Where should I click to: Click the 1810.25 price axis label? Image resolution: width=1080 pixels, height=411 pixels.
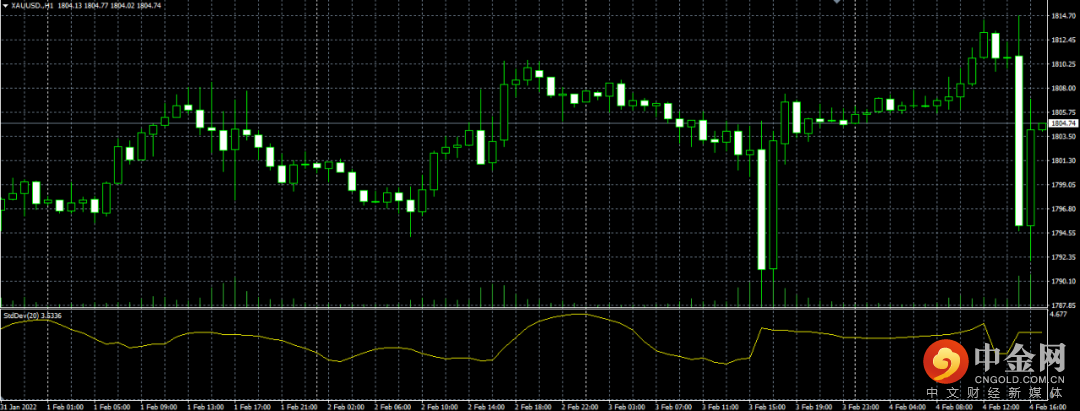[1065, 63]
